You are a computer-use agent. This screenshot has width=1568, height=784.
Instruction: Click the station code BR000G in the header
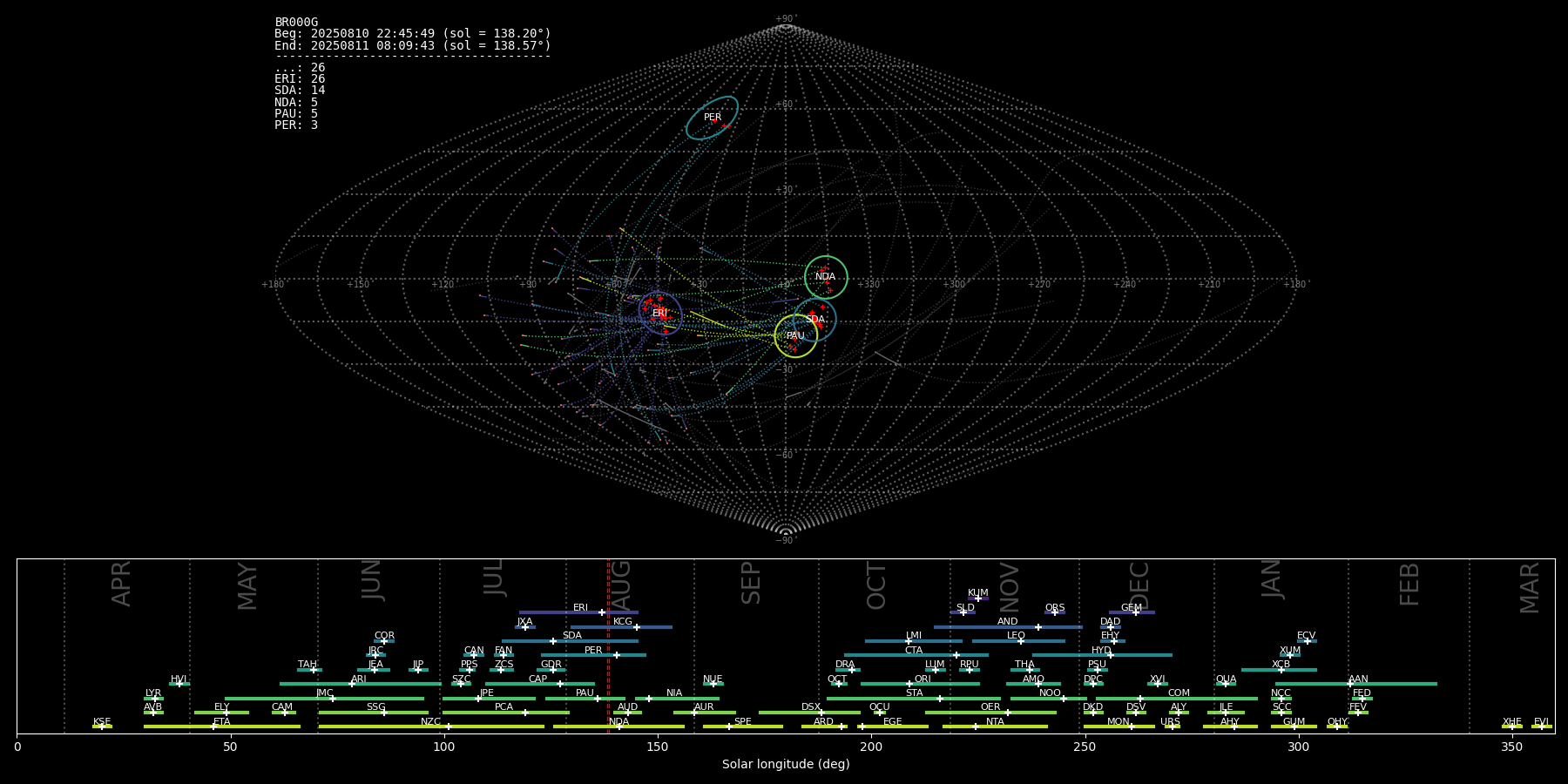296,23
